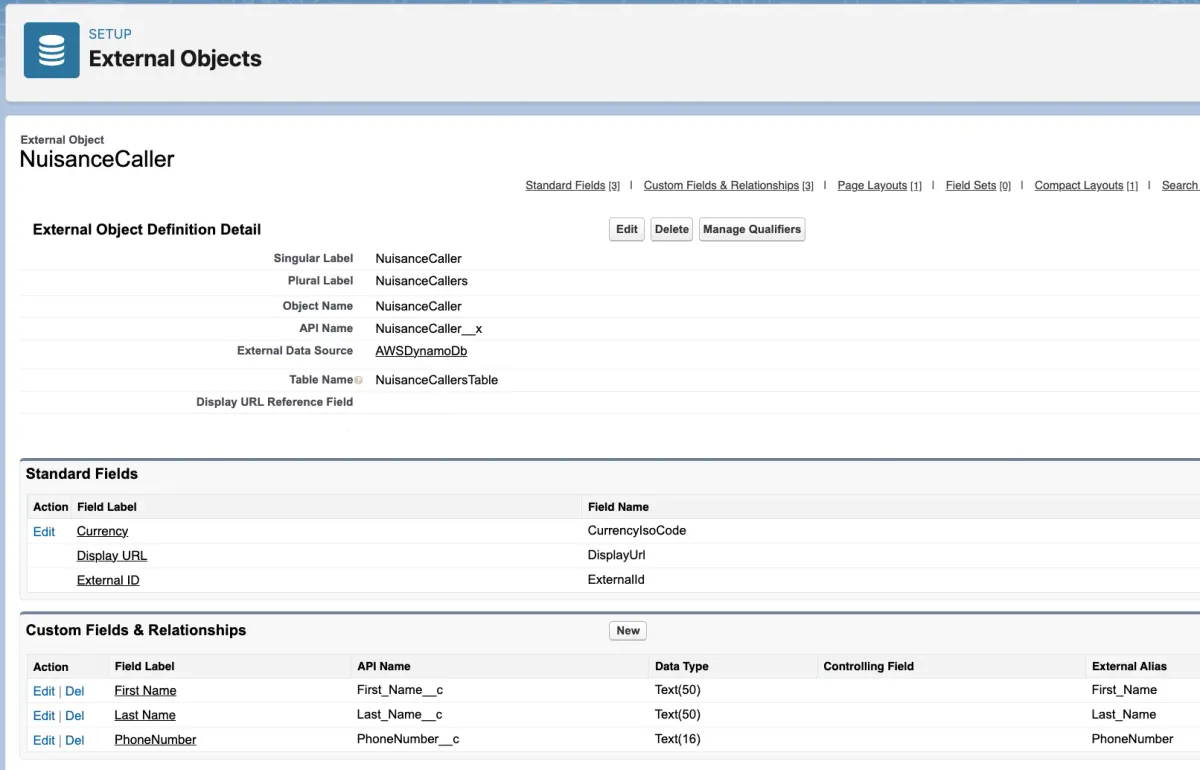Delete the First Name custom field
Viewport: 1200px width, 770px height.
tap(75, 691)
